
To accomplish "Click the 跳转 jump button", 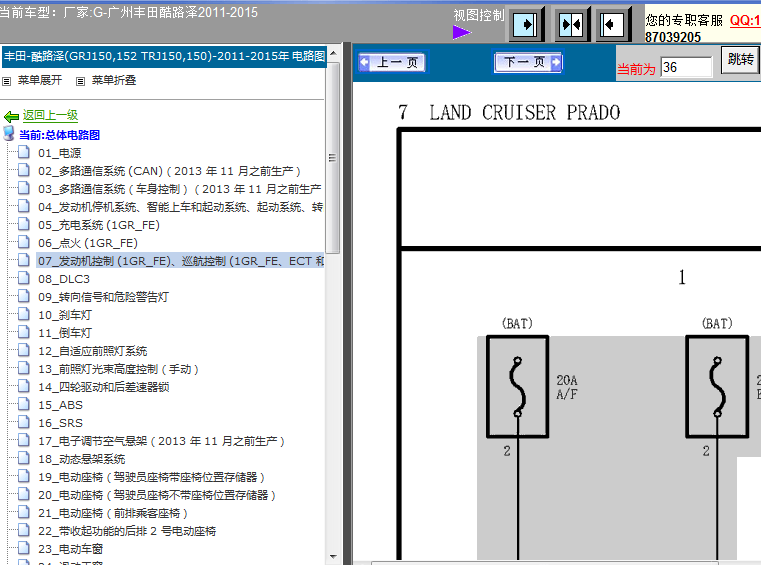I will coord(740,60).
